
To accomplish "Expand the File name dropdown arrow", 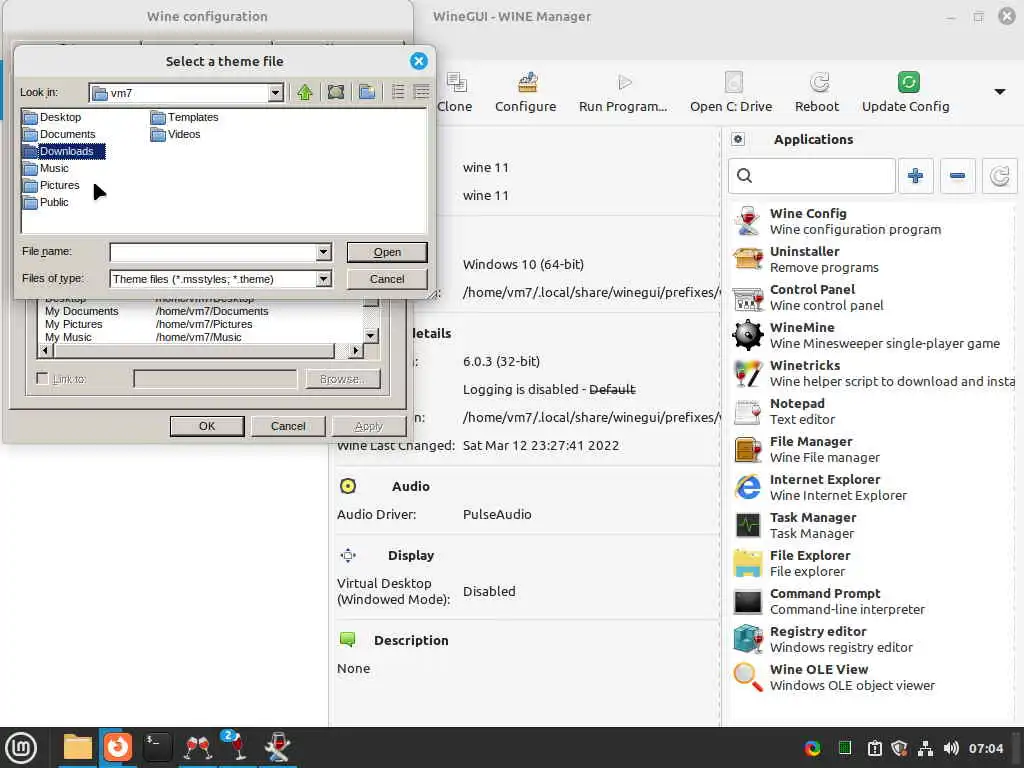I will (323, 252).
